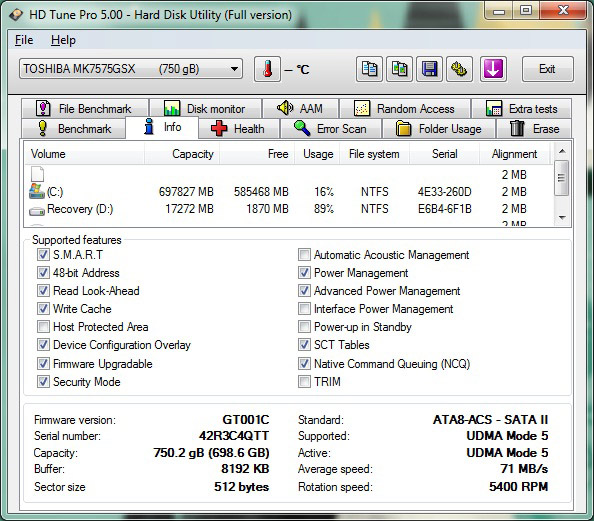Switch to the Disk monitor tab
594x521 pixels.
[x=205, y=109]
